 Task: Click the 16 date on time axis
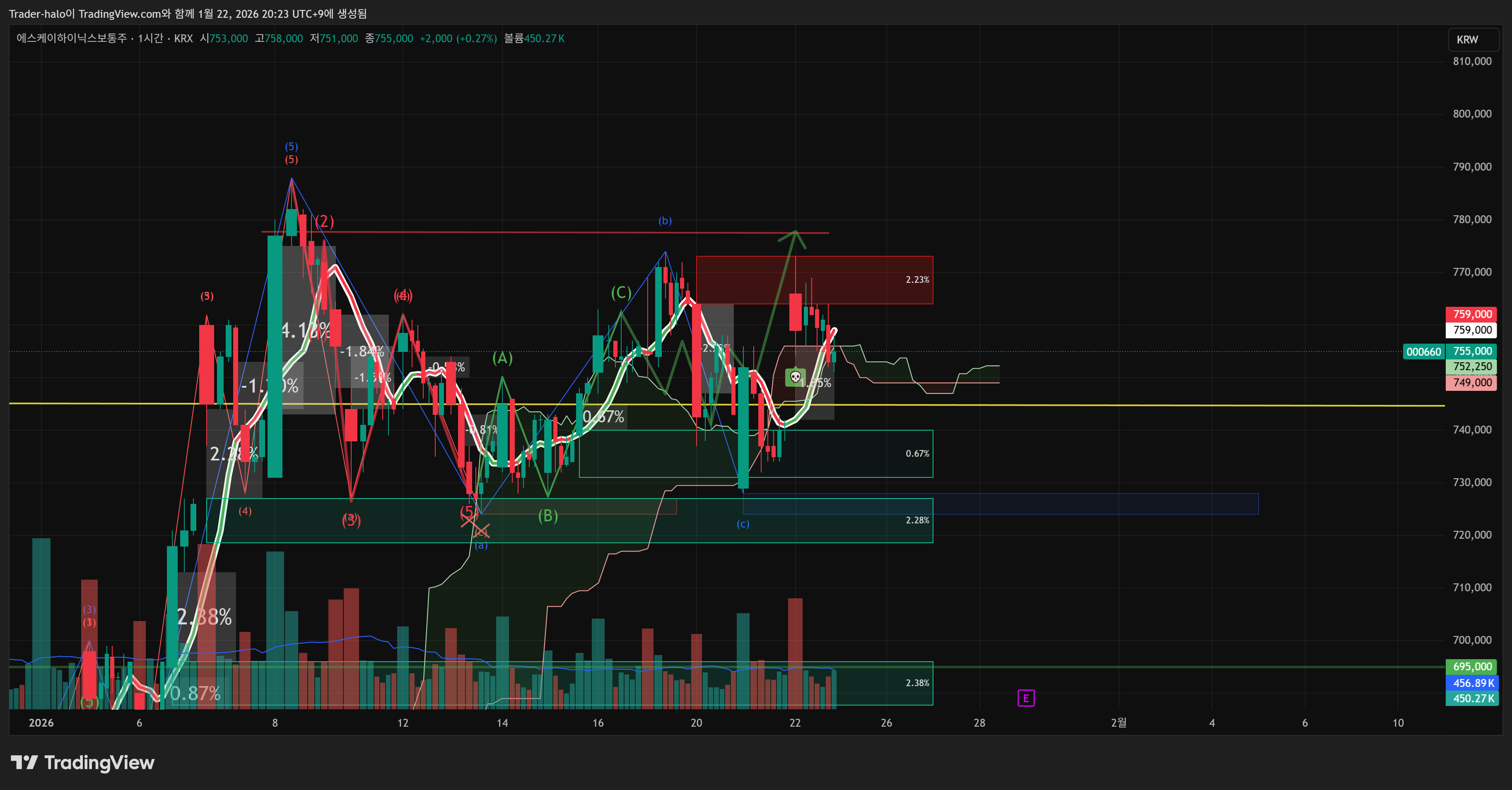pos(598,723)
